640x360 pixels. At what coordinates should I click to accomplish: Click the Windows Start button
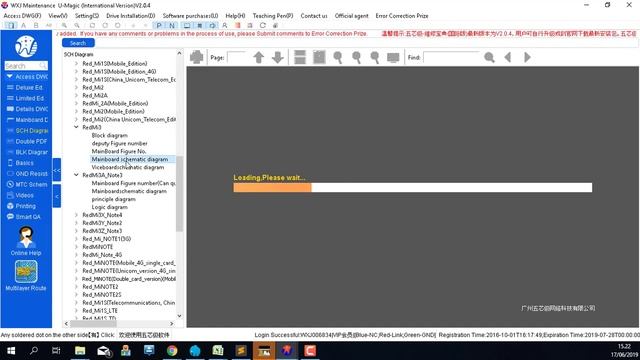click(11, 351)
